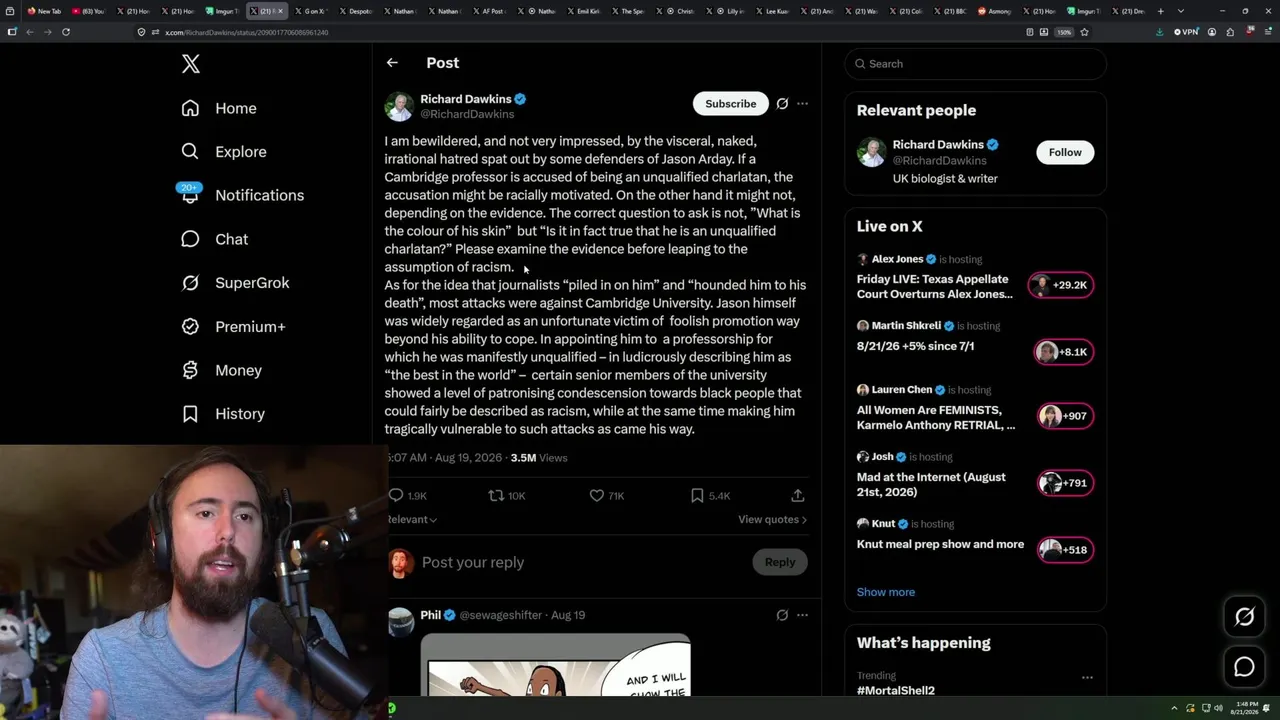Close the active X tab

280,11
